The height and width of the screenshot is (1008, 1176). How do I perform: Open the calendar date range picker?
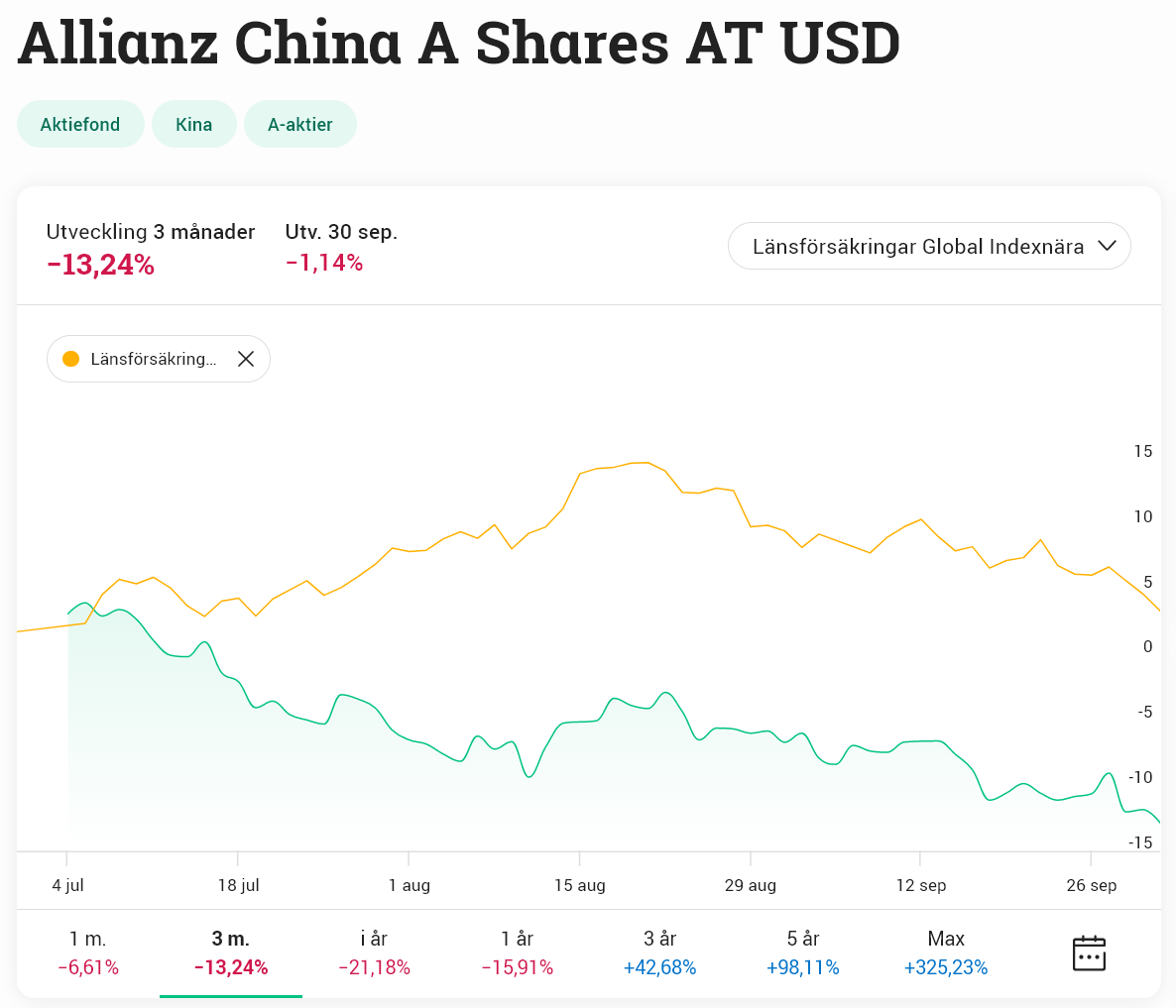pos(1089,953)
